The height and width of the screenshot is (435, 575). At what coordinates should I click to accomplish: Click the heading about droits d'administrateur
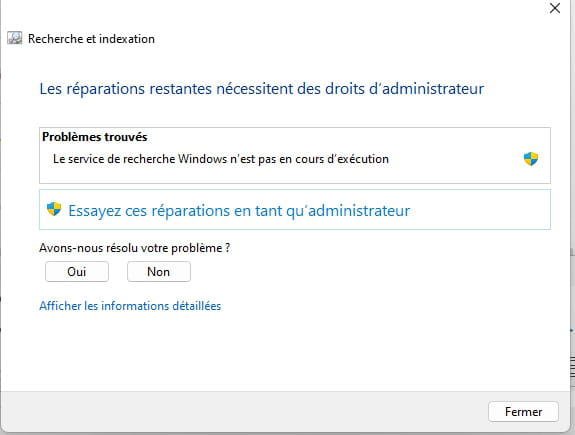261,89
